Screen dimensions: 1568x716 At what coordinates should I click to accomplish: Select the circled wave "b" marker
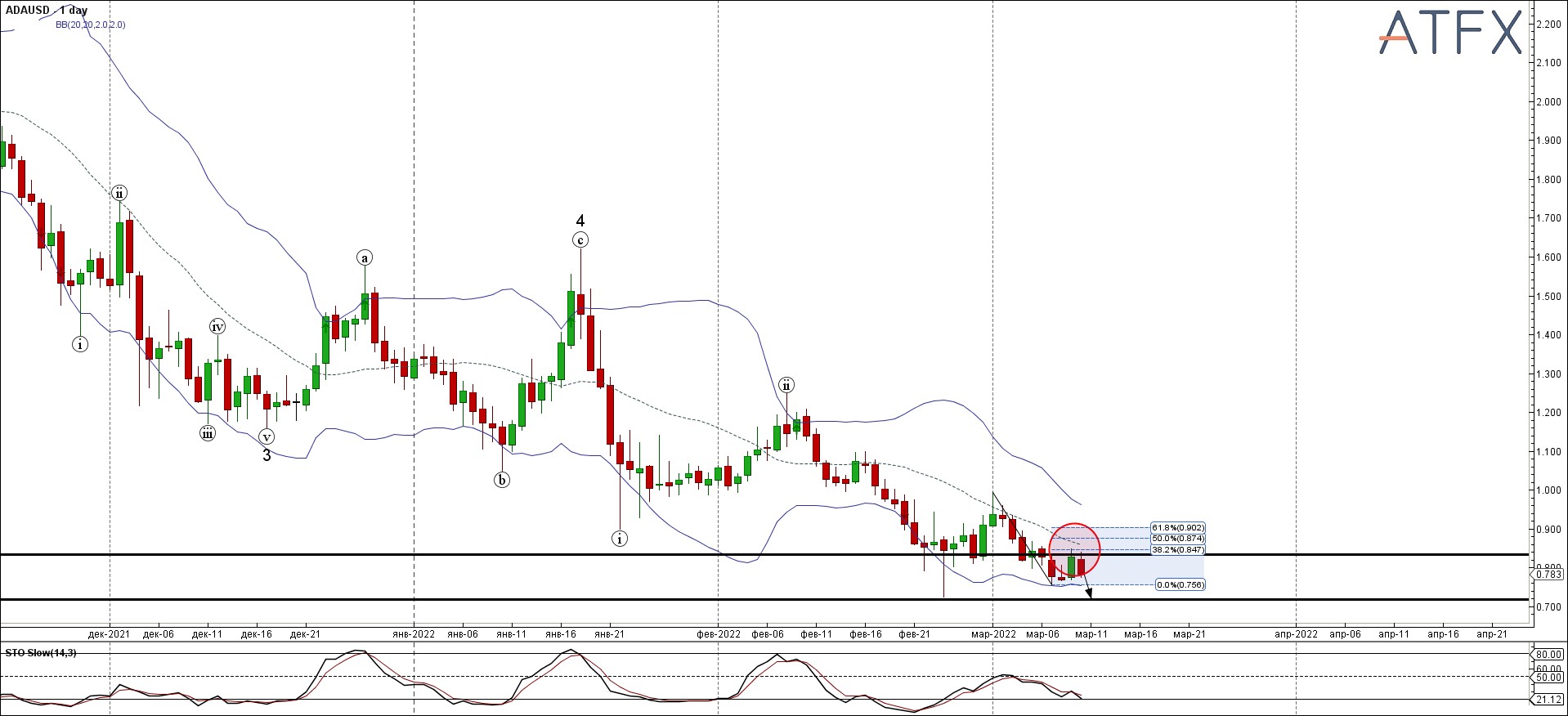(x=502, y=481)
